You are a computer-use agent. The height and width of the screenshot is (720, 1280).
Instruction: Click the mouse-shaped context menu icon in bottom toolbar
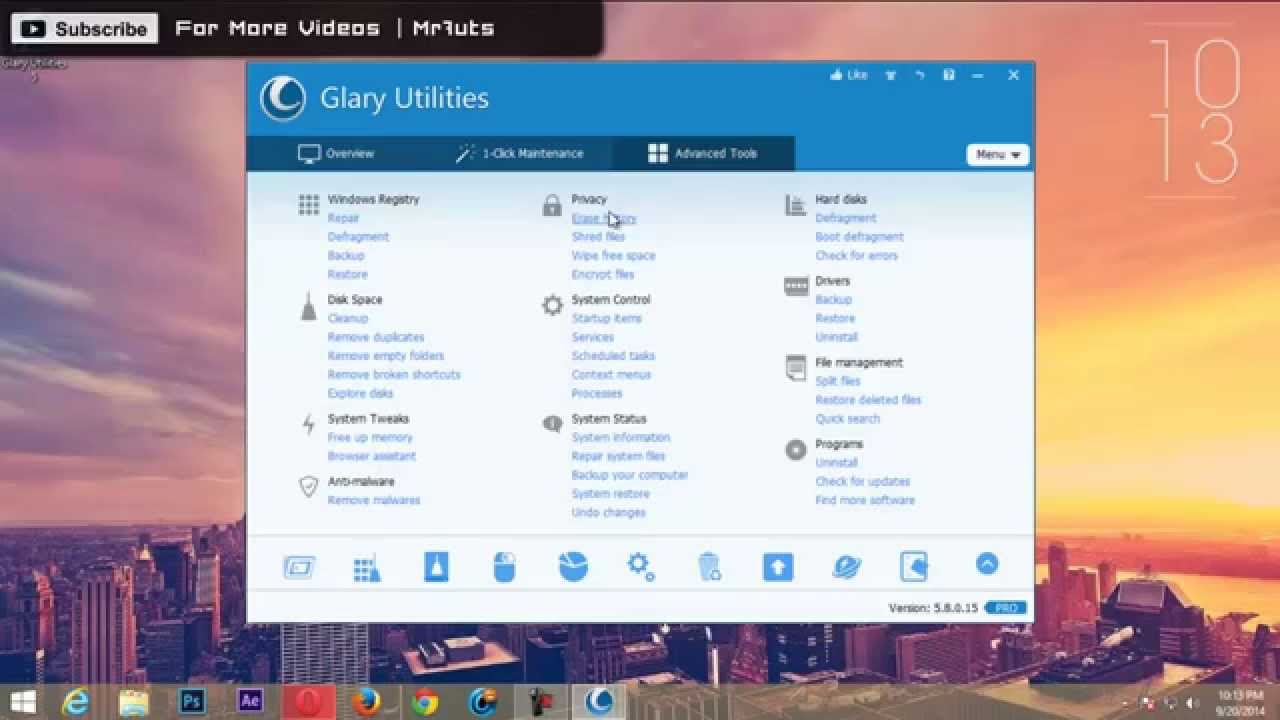[x=504, y=567]
